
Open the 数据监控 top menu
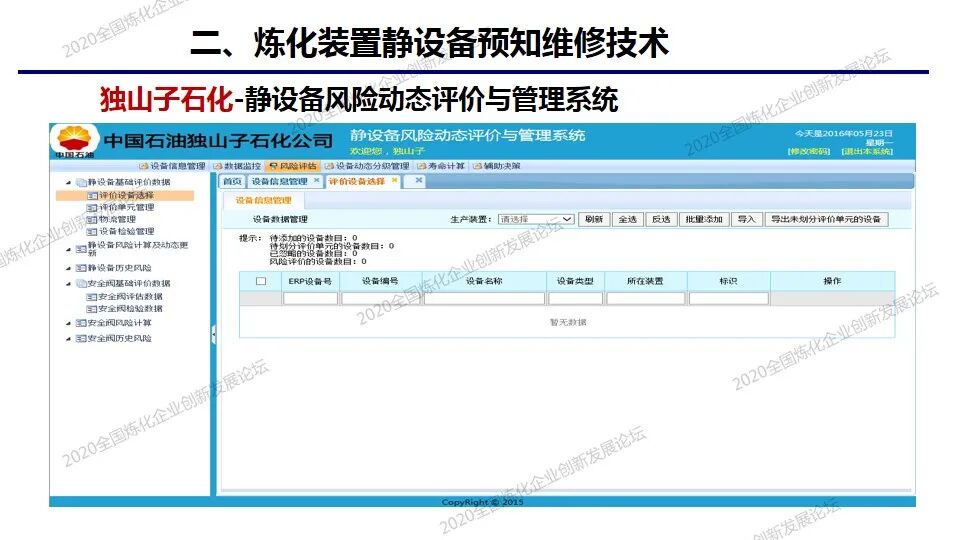point(237,167)
